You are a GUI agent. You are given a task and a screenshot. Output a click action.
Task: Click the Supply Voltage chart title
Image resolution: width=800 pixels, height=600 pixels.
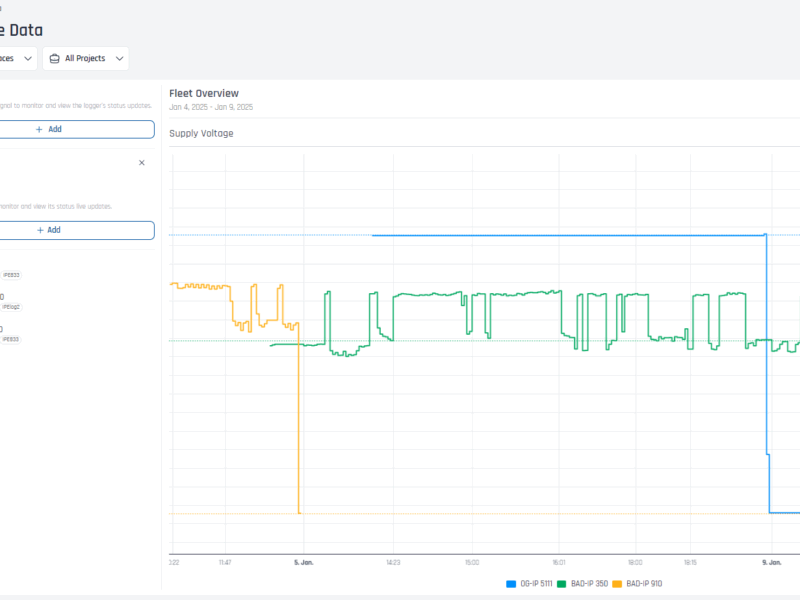(201, 133)
